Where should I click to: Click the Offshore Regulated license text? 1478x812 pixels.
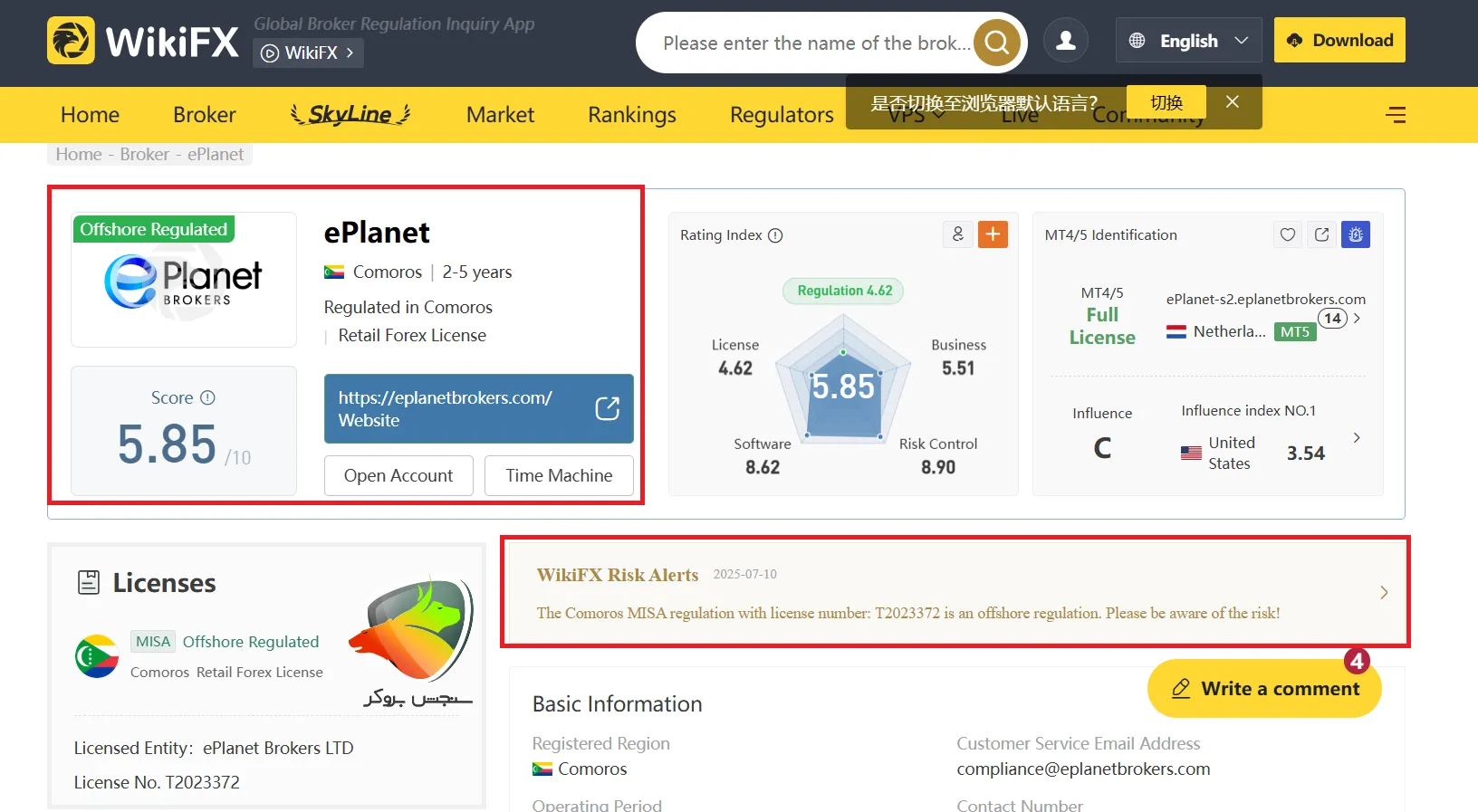251,642
